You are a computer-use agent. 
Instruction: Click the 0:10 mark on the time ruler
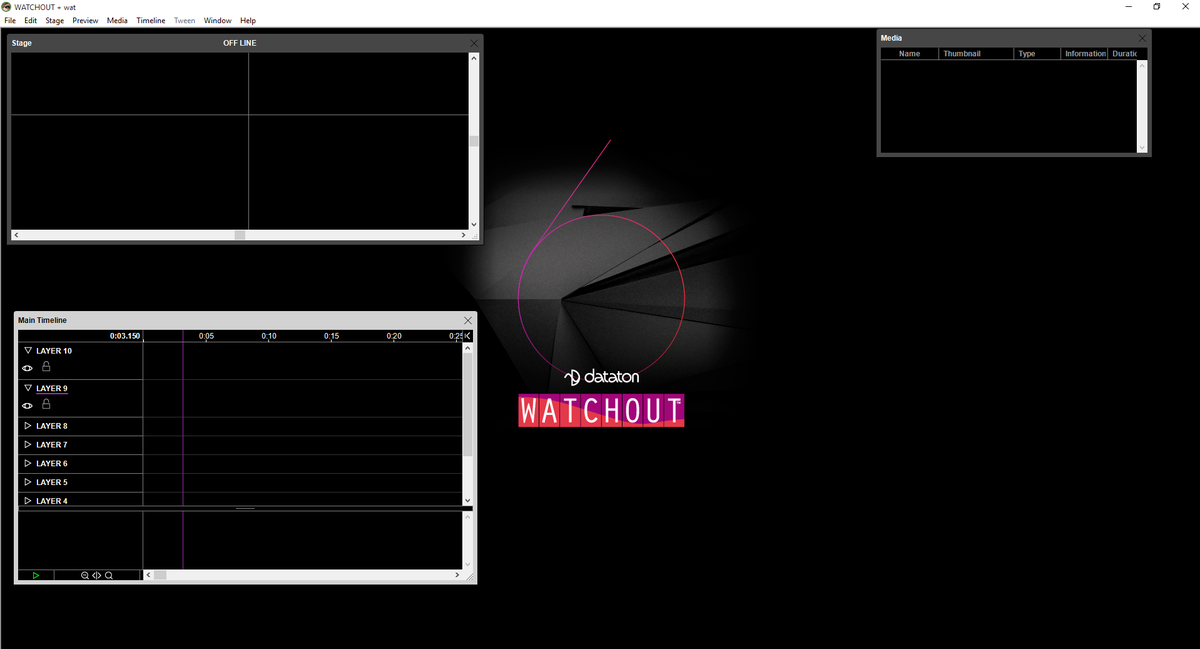coord(269,336)
